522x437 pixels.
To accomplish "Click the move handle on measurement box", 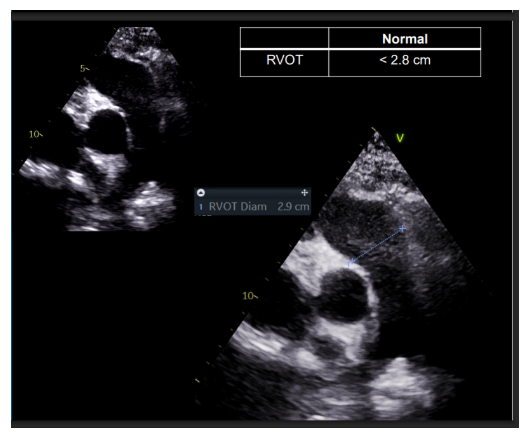I will click(x=304, y=193).
